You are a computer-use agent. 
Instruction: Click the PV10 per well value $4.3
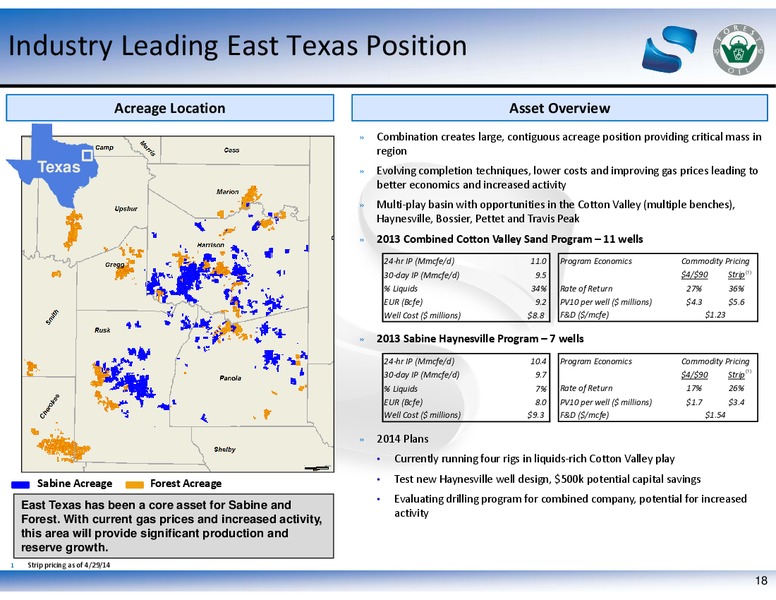click(694, 302)
